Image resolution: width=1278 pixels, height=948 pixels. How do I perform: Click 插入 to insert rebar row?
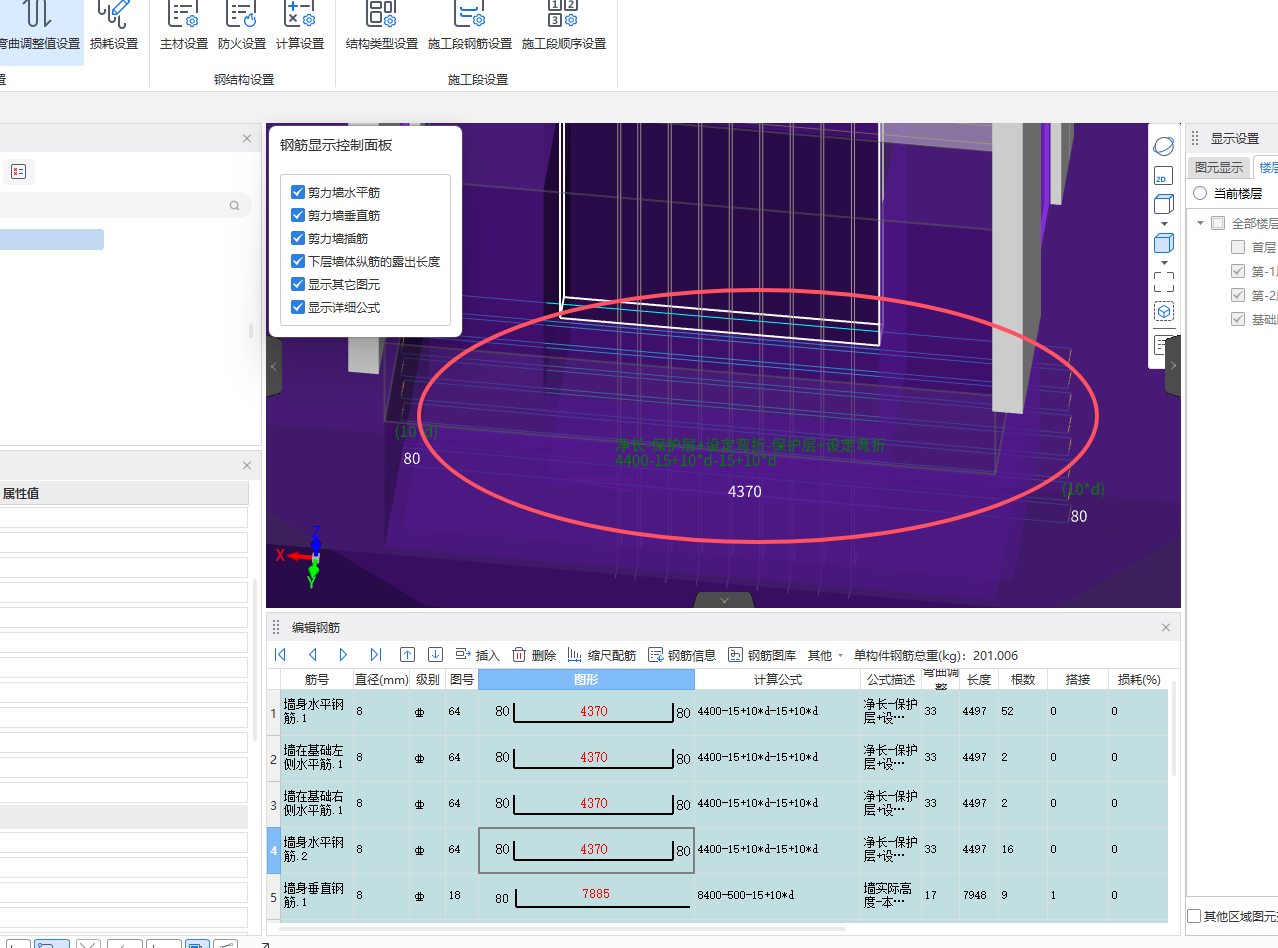click(x=477, y=656)
